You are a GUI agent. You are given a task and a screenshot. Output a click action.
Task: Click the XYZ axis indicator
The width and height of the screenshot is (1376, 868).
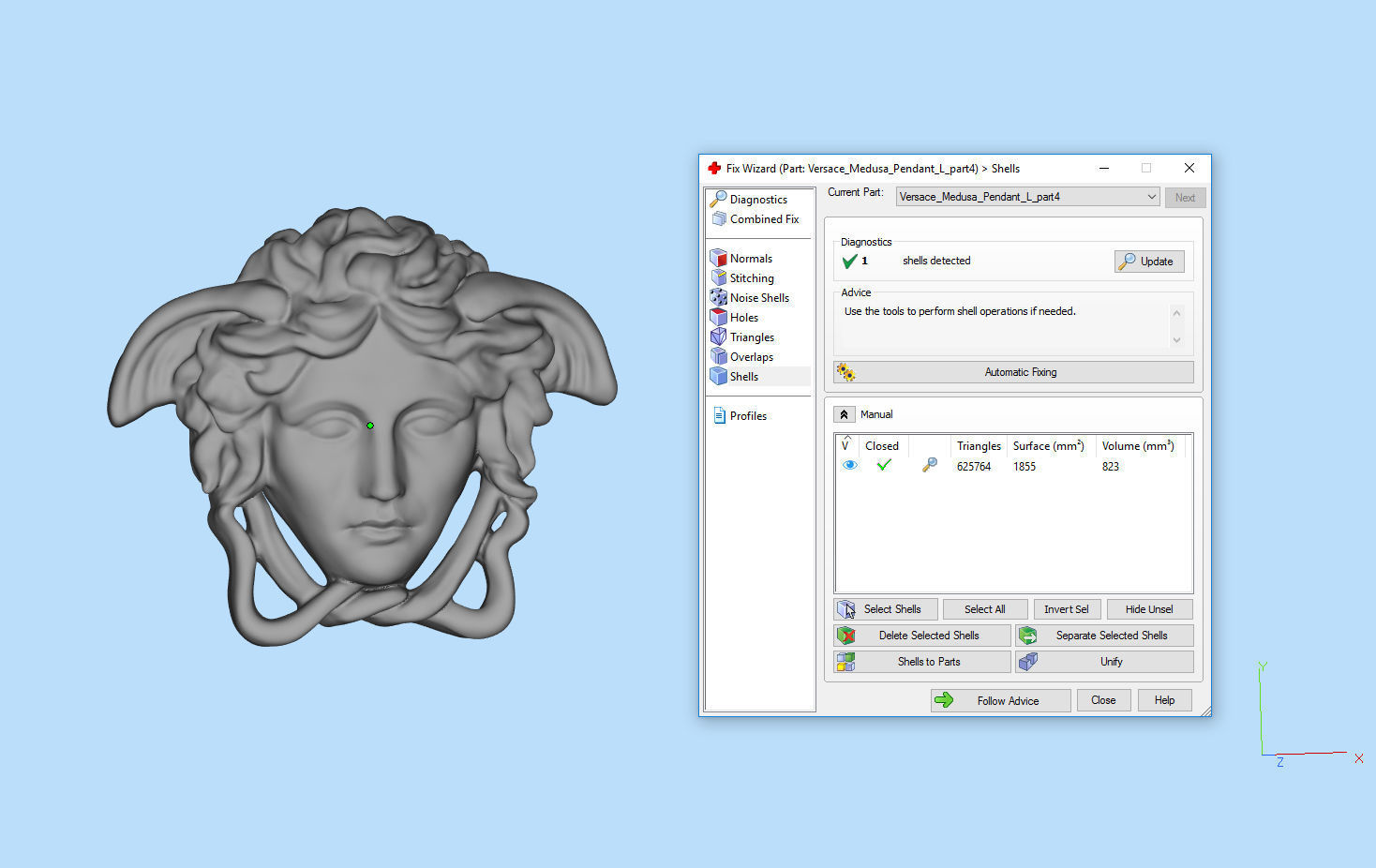pos(1309,714)
